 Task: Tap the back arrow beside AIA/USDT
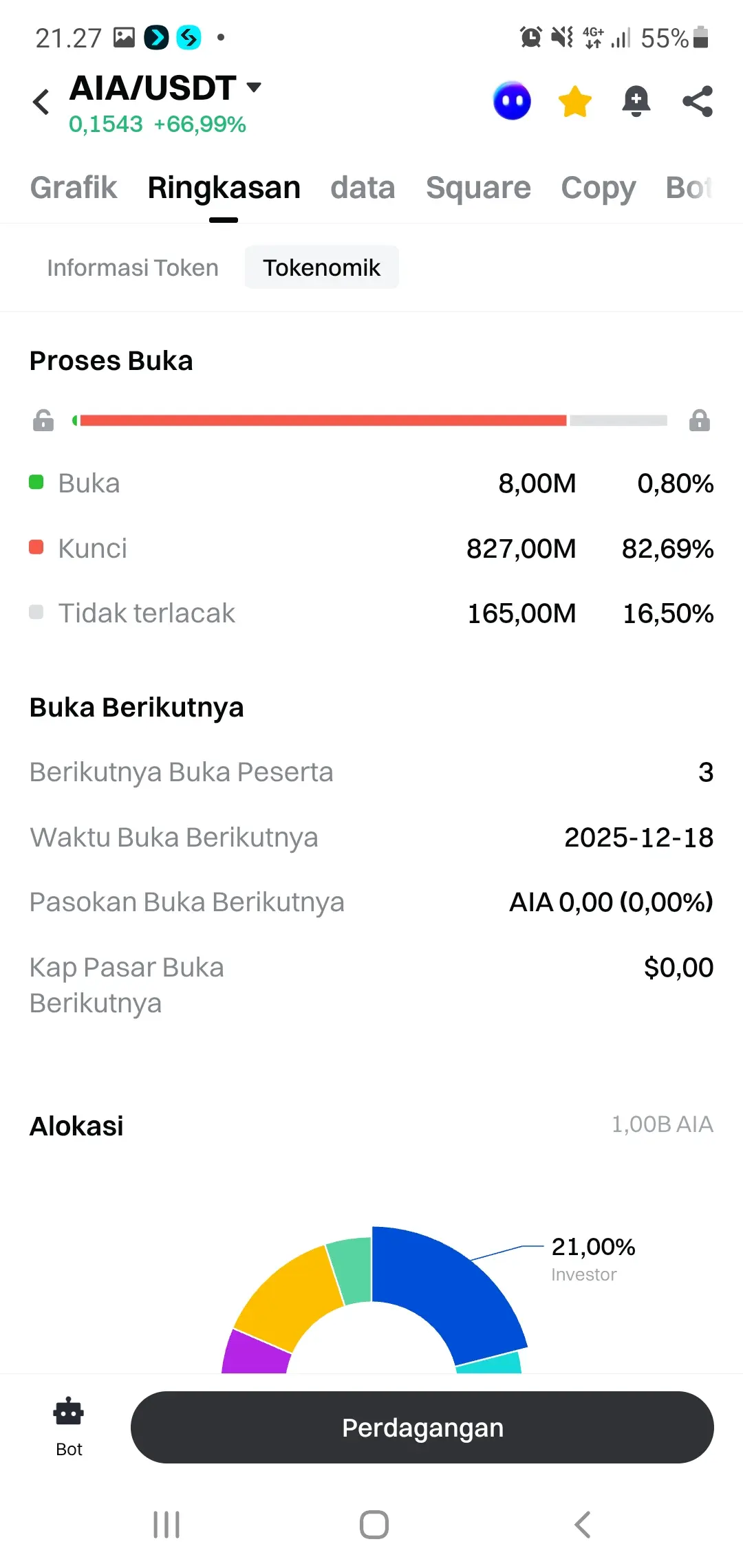tap(41, 102)
